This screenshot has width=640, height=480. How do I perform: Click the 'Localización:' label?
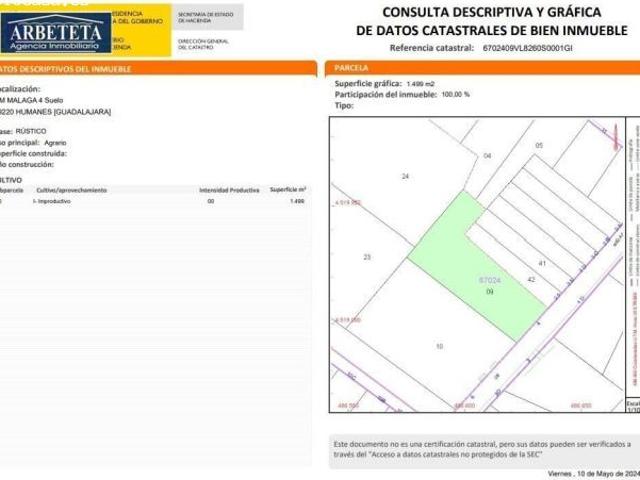(x=20, y=89)
